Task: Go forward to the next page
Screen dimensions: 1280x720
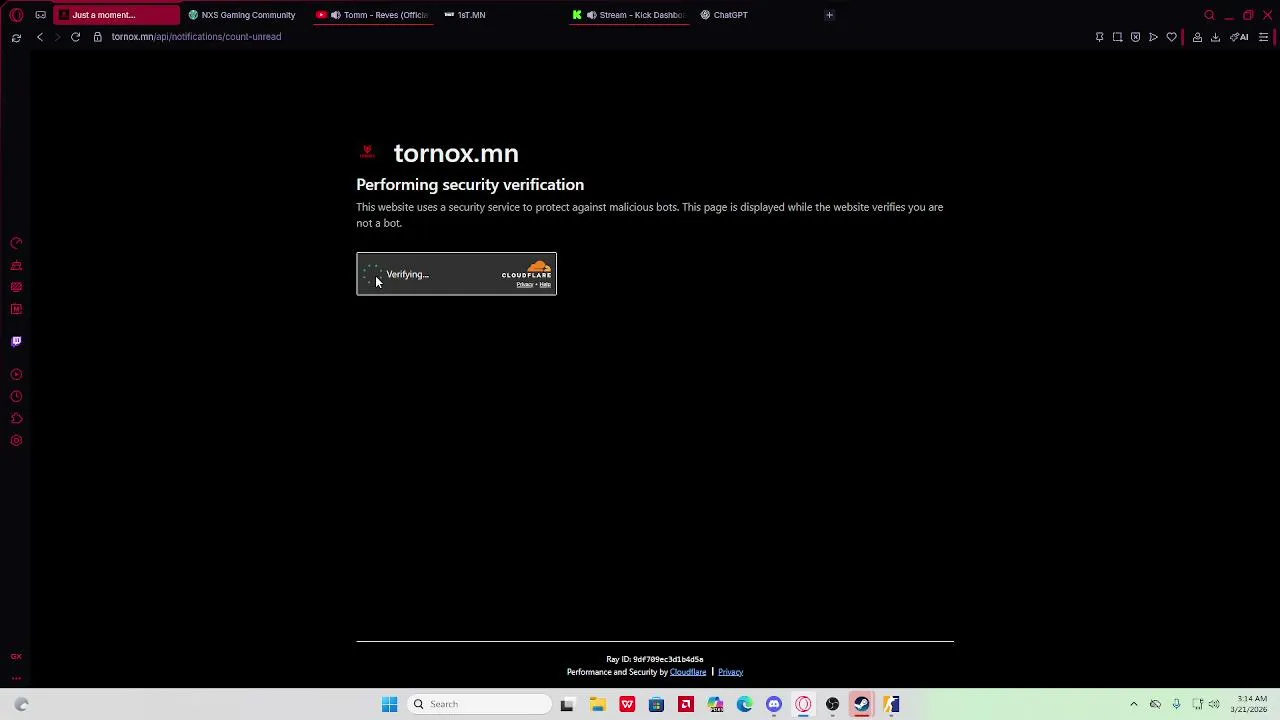Action: click(x=57, y=37)
